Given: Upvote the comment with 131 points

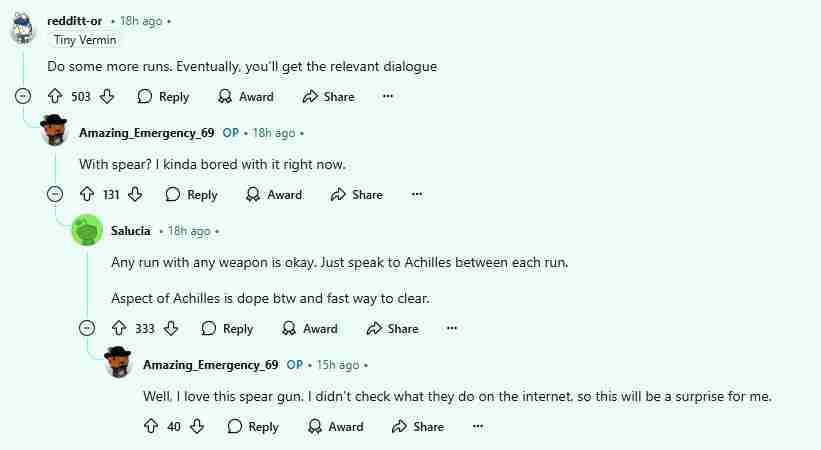Looking at the screenshot, I should (x=87, y=195).
